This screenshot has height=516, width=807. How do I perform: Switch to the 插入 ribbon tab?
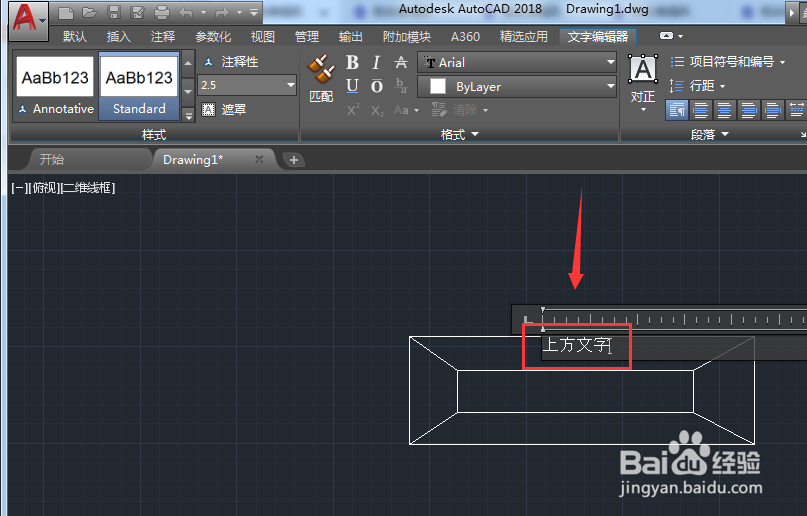pos(118,37)
